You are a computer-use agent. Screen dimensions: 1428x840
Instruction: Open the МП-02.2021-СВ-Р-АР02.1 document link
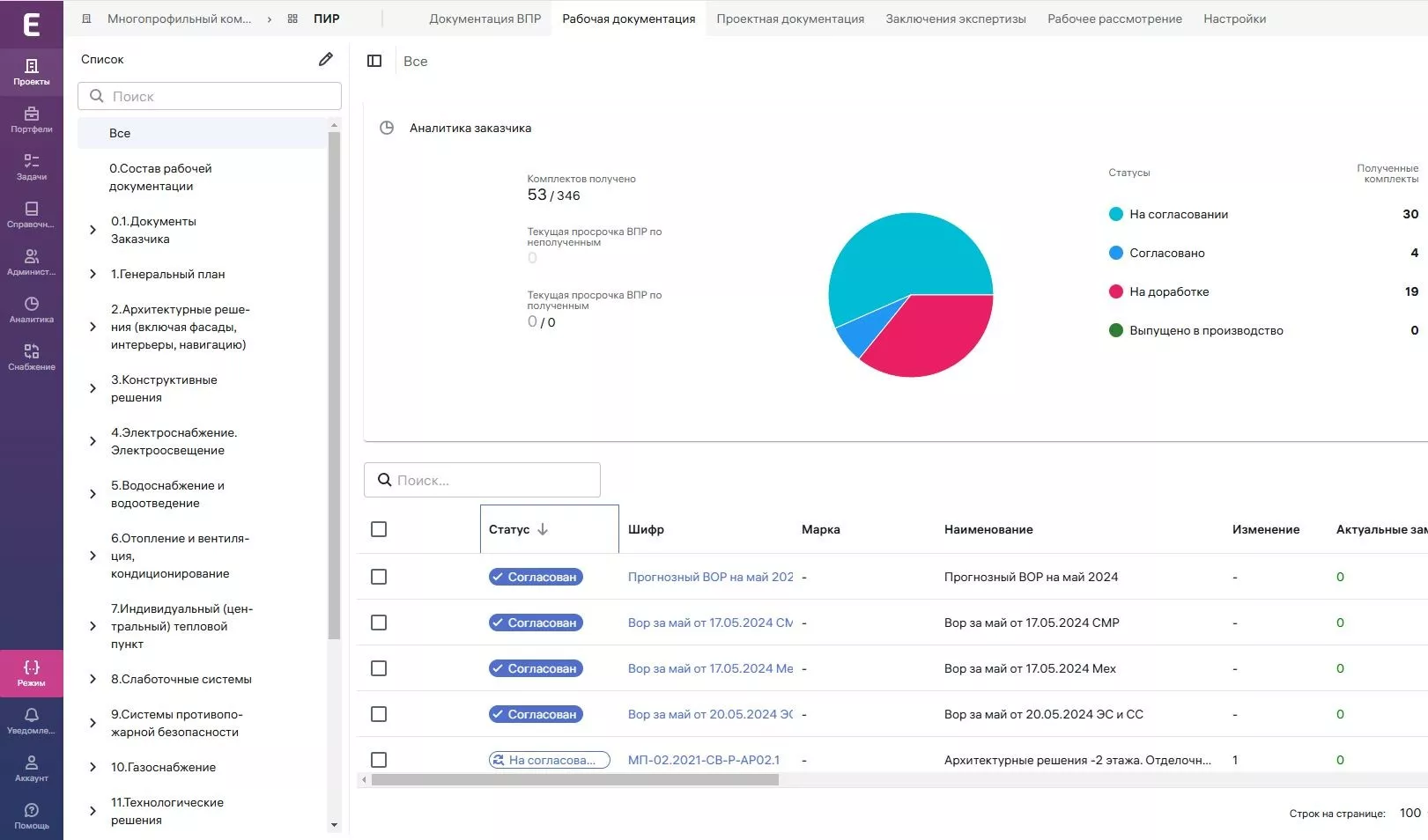703,760
